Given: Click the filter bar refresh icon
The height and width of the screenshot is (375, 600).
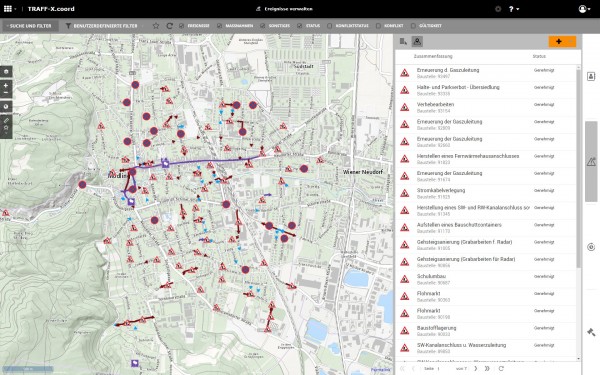Looking at the screenshot, I should coord(170,26).
